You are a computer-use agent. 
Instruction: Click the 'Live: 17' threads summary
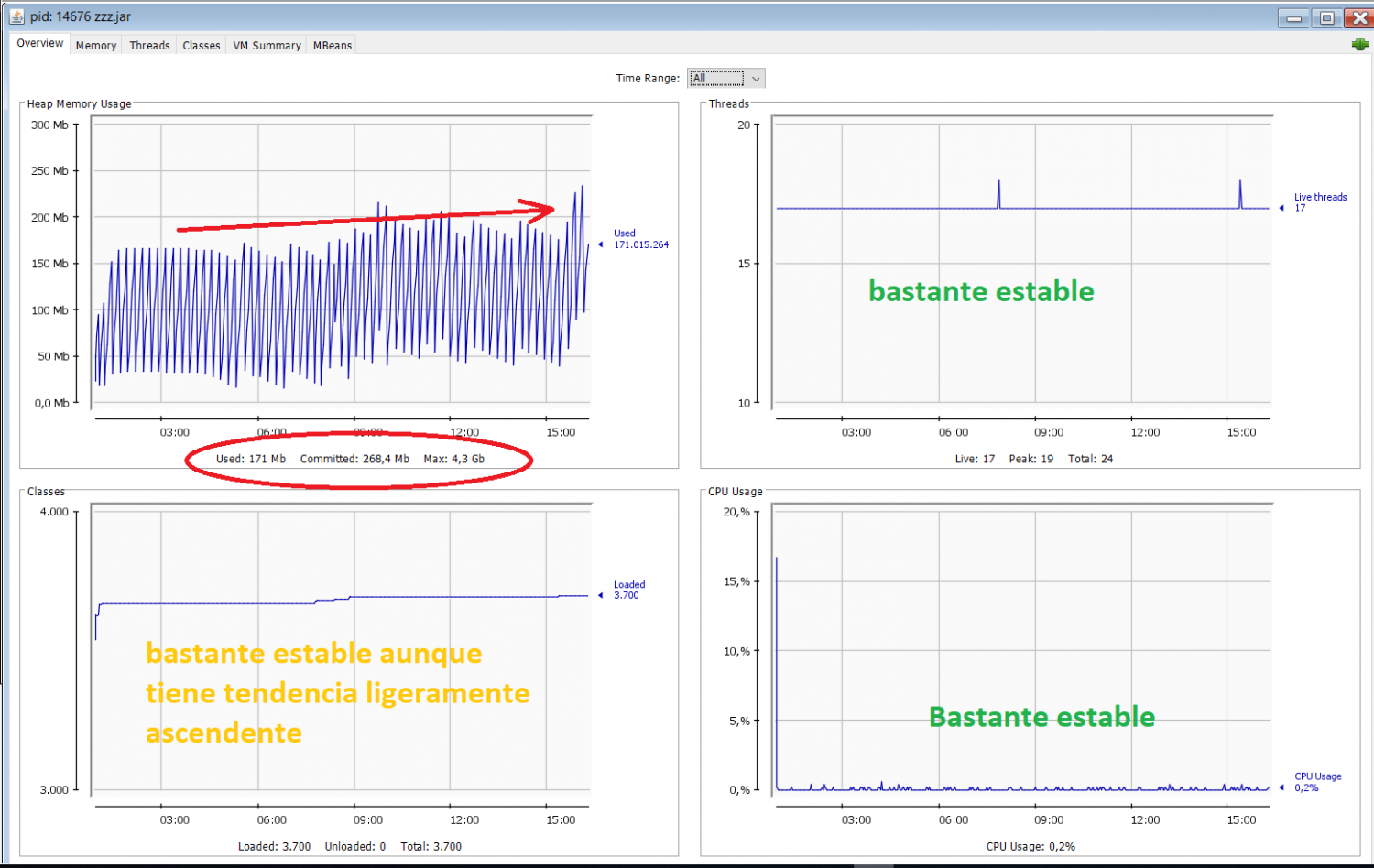click(975, 459)
